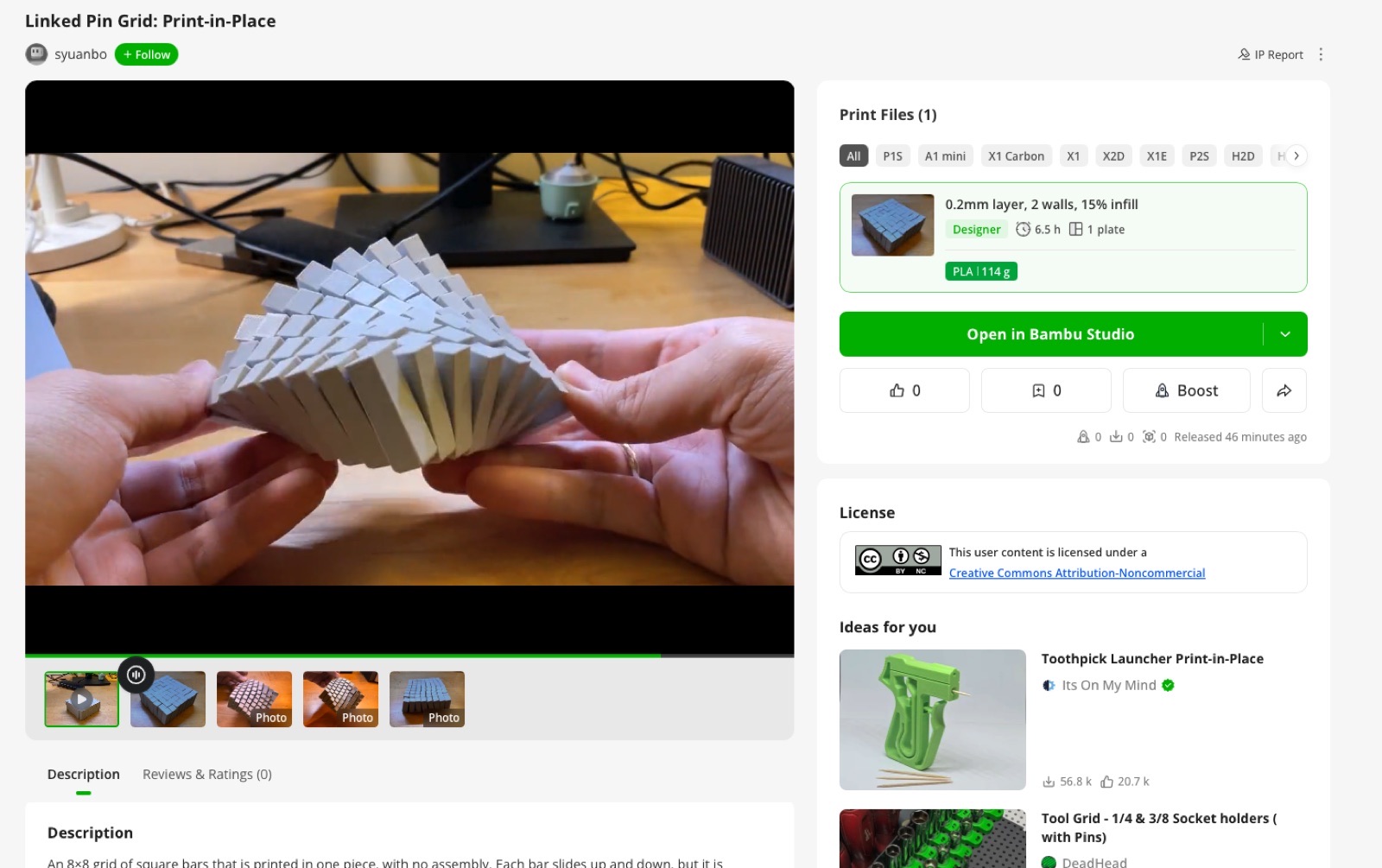Filter print files by All printers
The height and width of the screenshot is (868, 1382).
tap(853, 155)
